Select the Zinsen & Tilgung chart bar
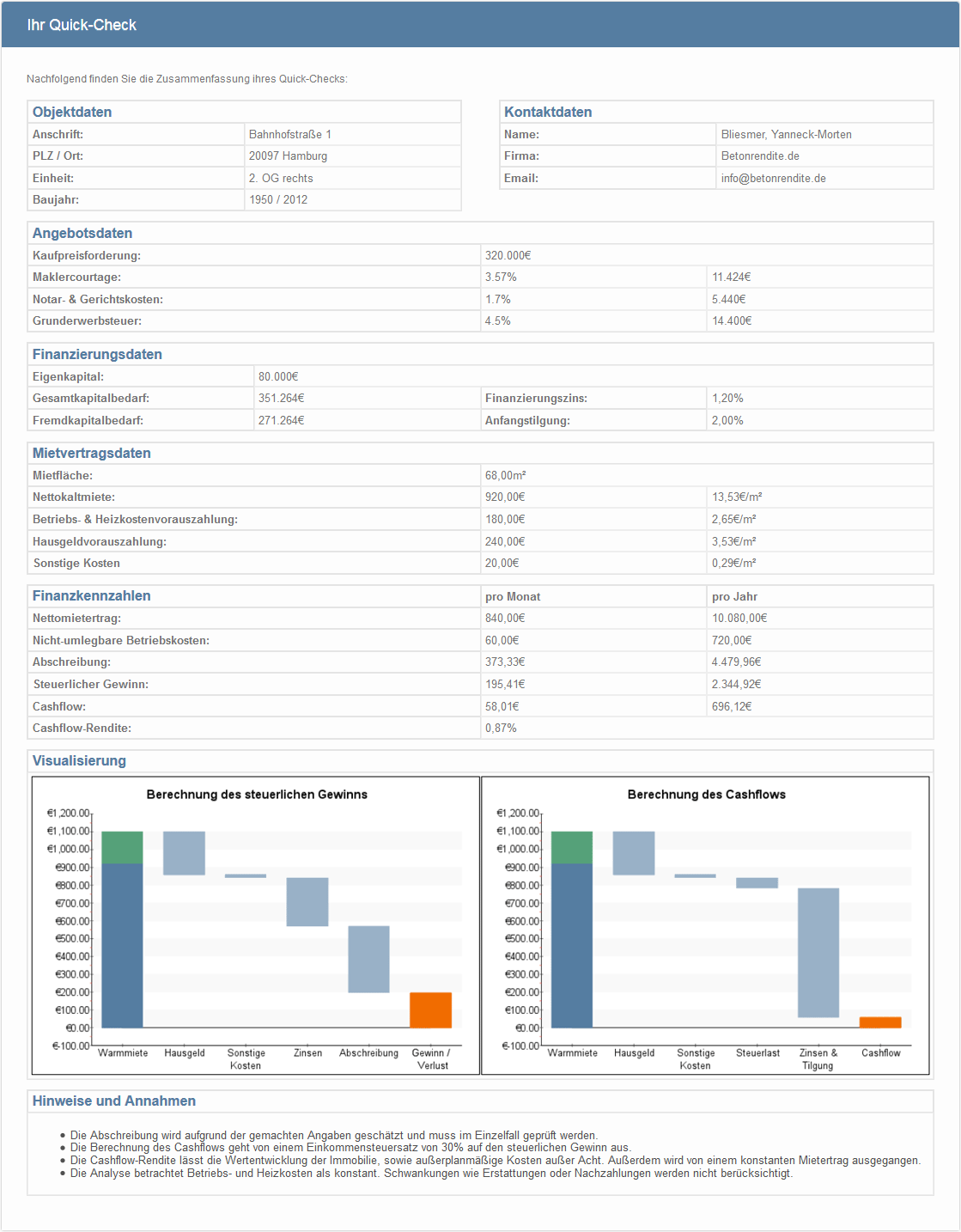This screenshot has width=961, height=1232. coord(818,952)
